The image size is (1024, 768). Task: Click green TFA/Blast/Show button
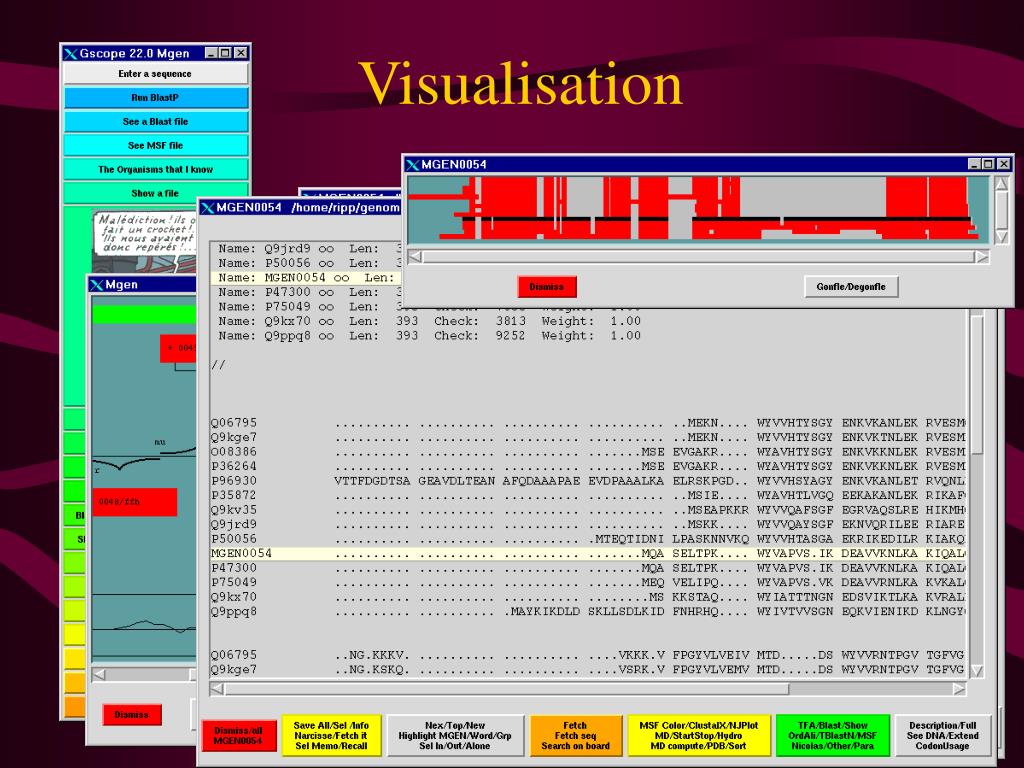coord(833,735)
